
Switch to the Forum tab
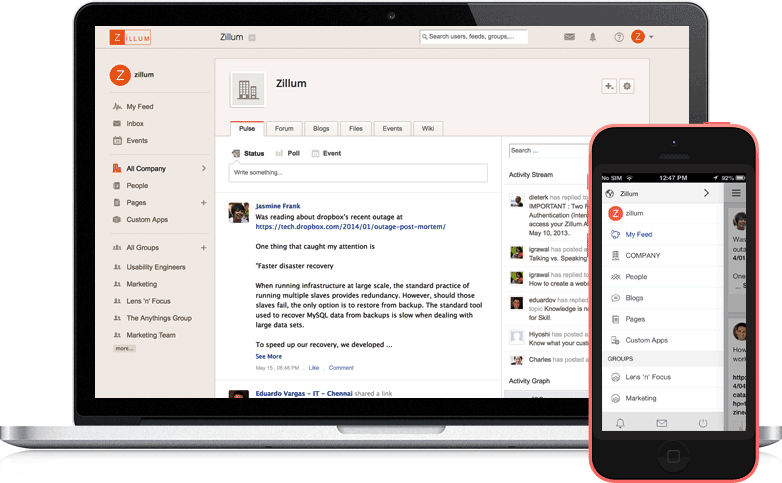pyautogui.click(x=284, y=128)
